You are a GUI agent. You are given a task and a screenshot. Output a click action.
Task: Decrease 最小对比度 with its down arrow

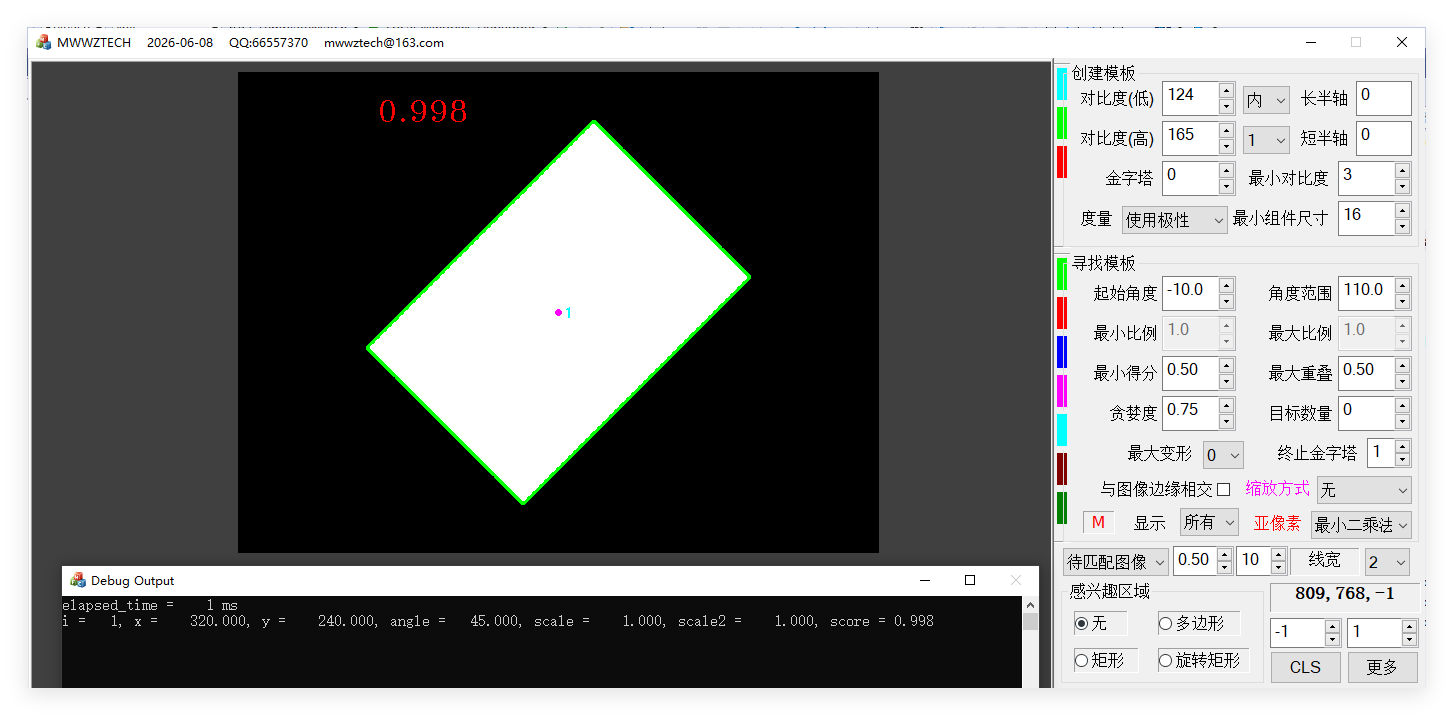(1402, 186)
